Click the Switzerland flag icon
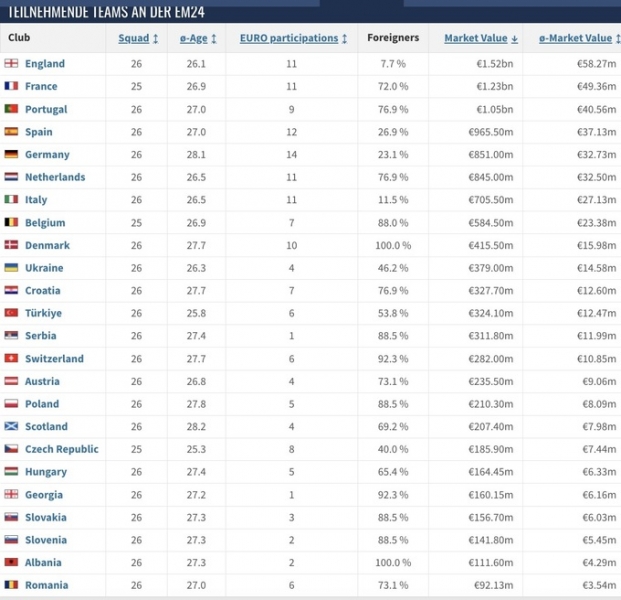621x600 pixels. pos(12,358)
